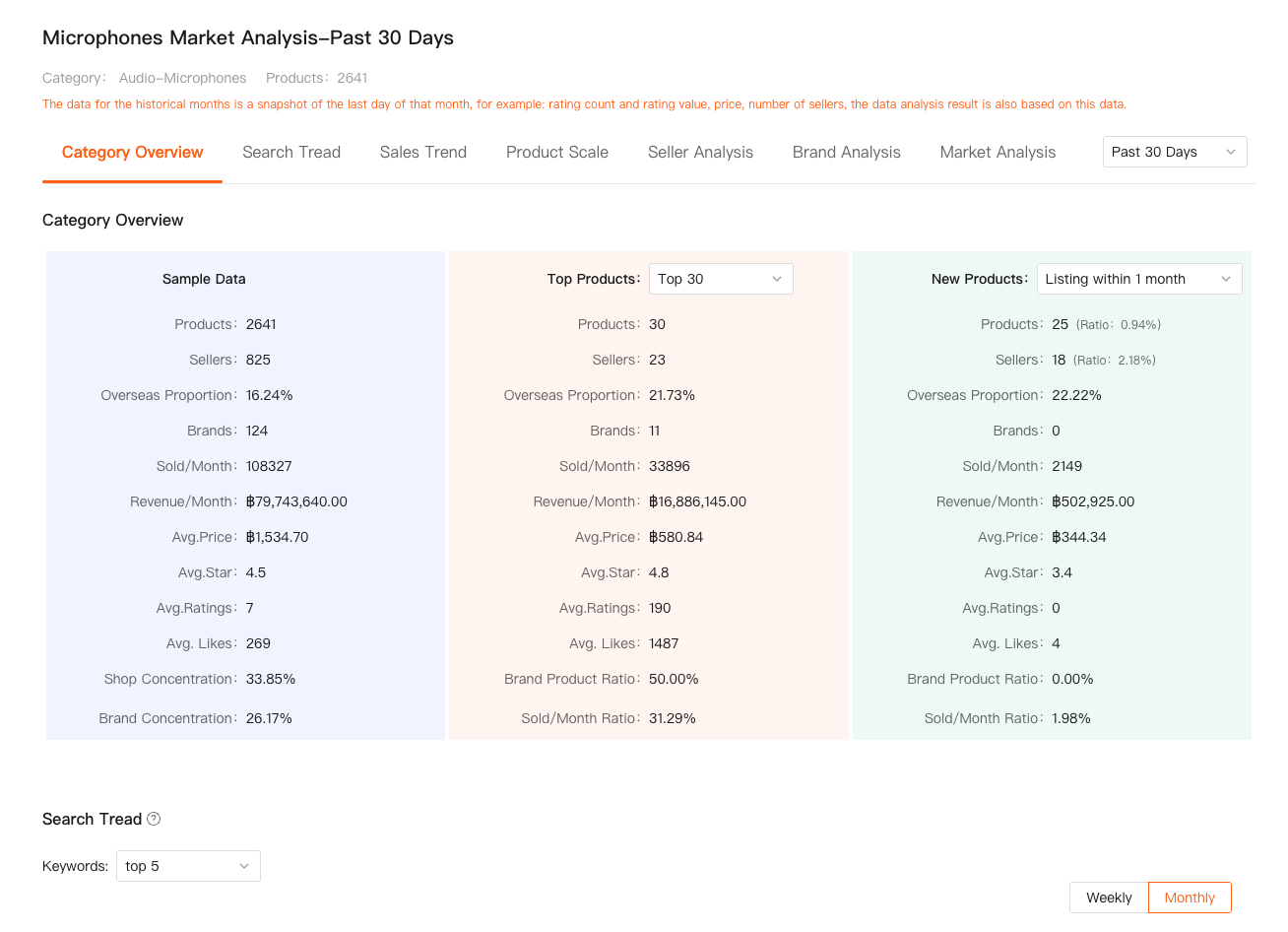Select the Product Scale tab
1288x932 pixels.
coord(557,152)
